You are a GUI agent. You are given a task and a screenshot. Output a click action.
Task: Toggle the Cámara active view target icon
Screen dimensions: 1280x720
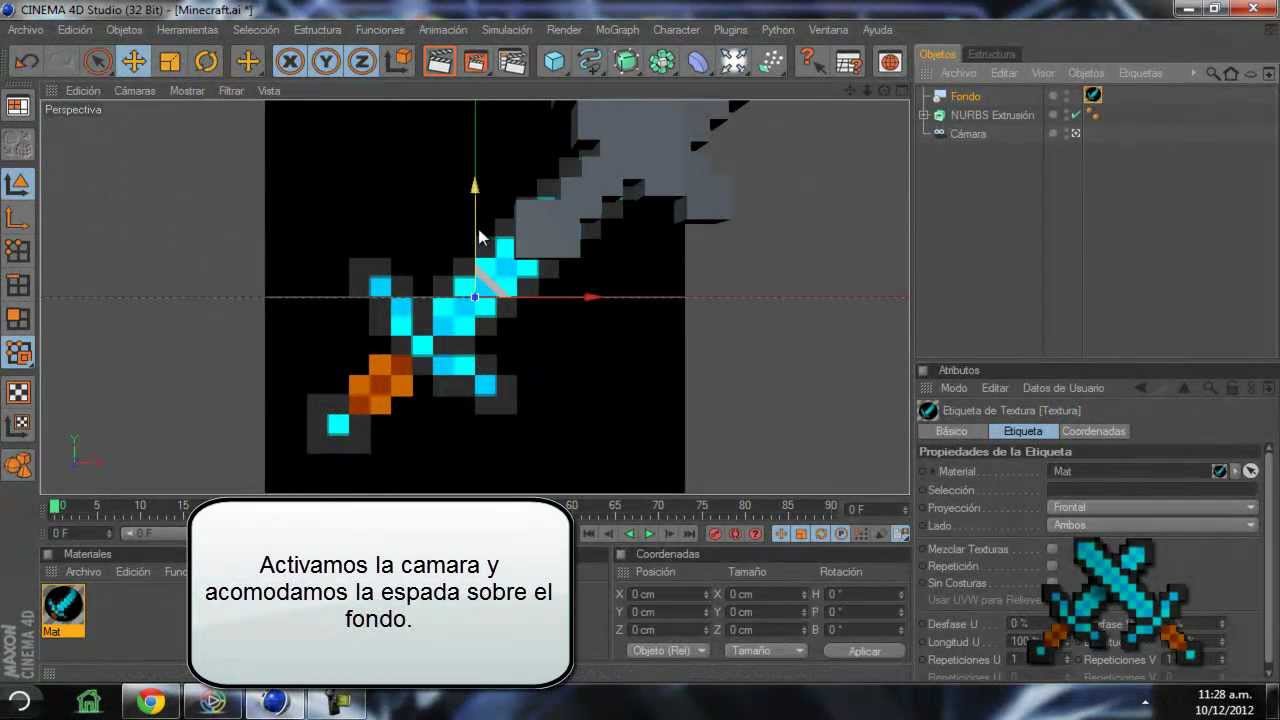(1076, 133)
